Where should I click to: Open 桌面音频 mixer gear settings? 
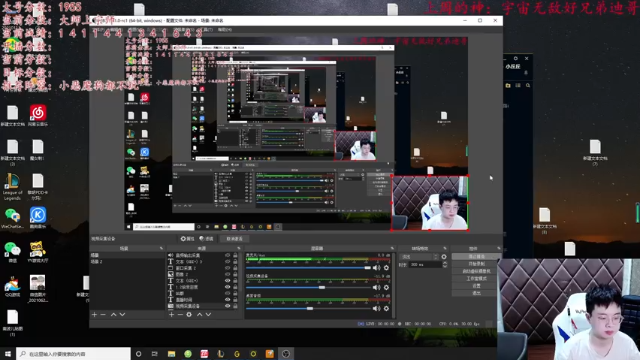[x=386, y=309]
